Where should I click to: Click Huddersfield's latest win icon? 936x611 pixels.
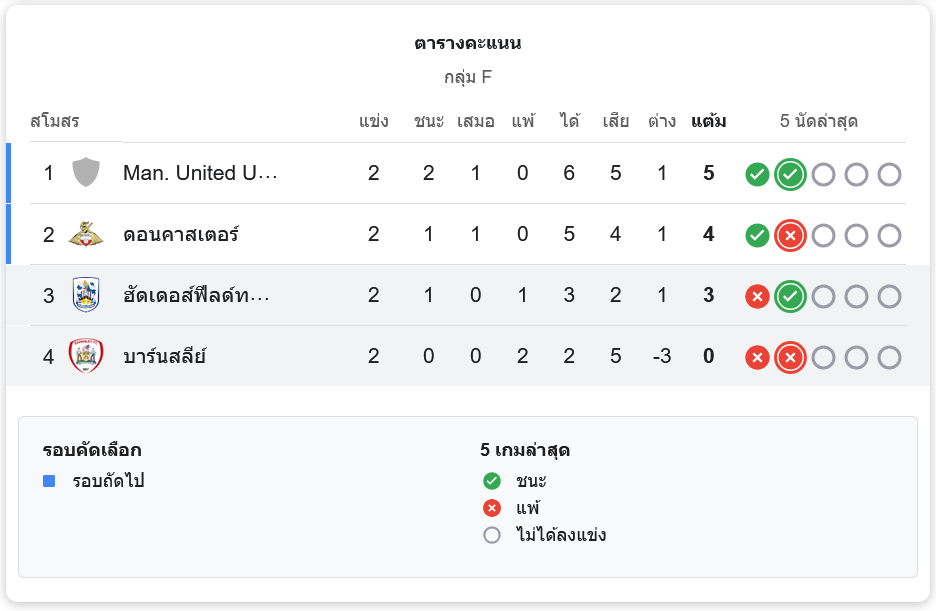(x=790, y=297)
